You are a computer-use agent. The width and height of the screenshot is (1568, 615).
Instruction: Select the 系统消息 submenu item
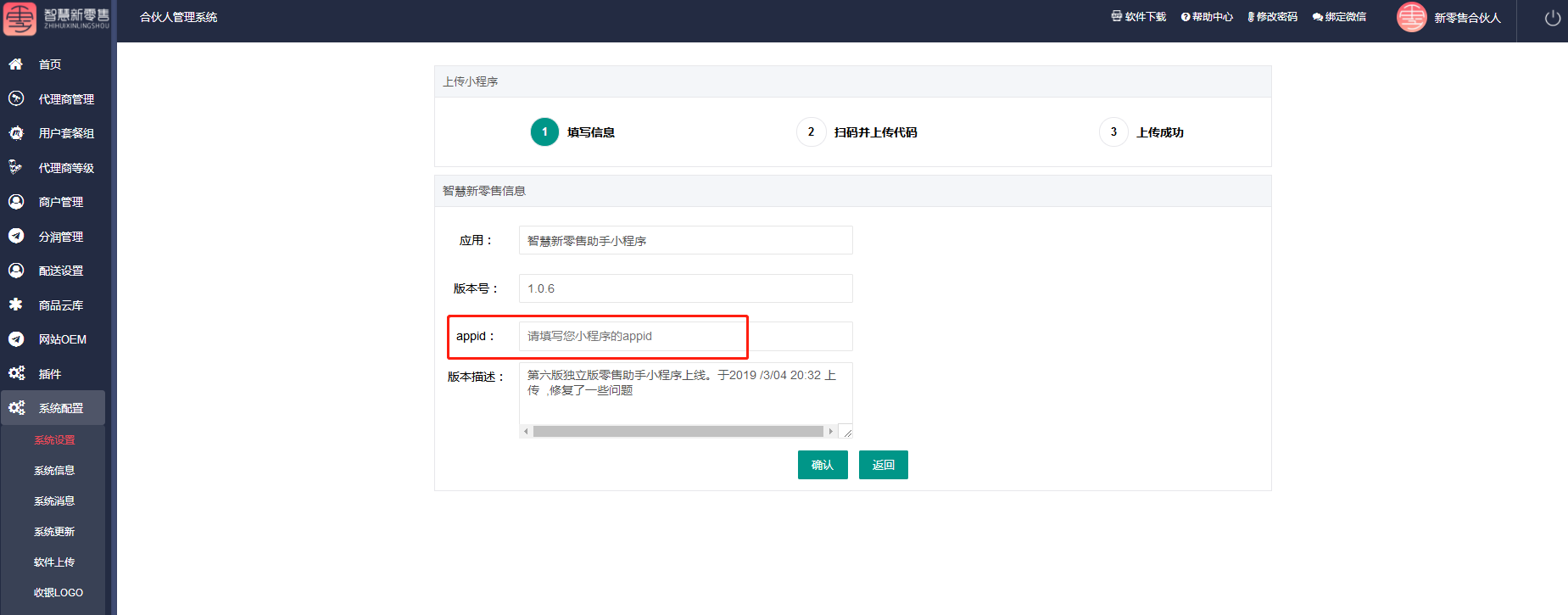(54, 501)
